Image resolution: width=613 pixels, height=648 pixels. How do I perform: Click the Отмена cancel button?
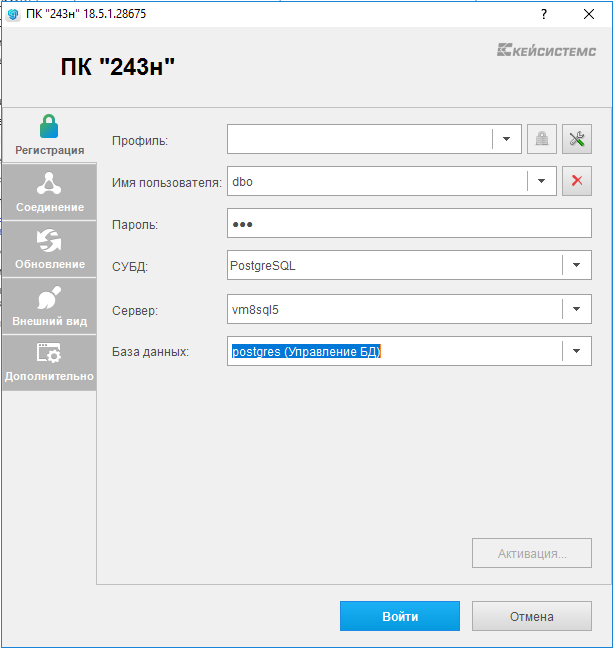click(532, 616)
